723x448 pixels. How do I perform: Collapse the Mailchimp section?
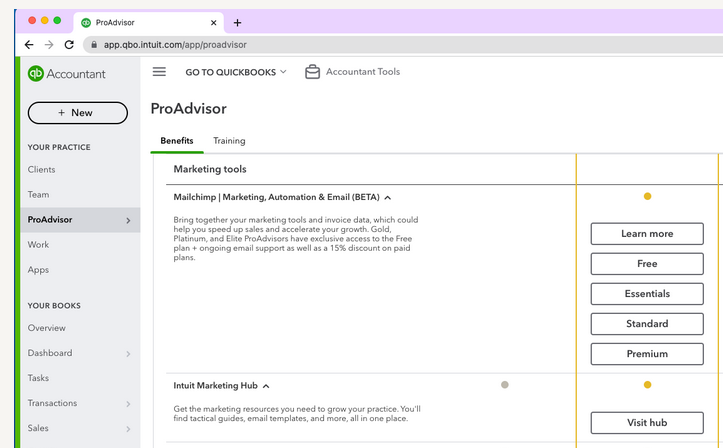tap(388, 198)
